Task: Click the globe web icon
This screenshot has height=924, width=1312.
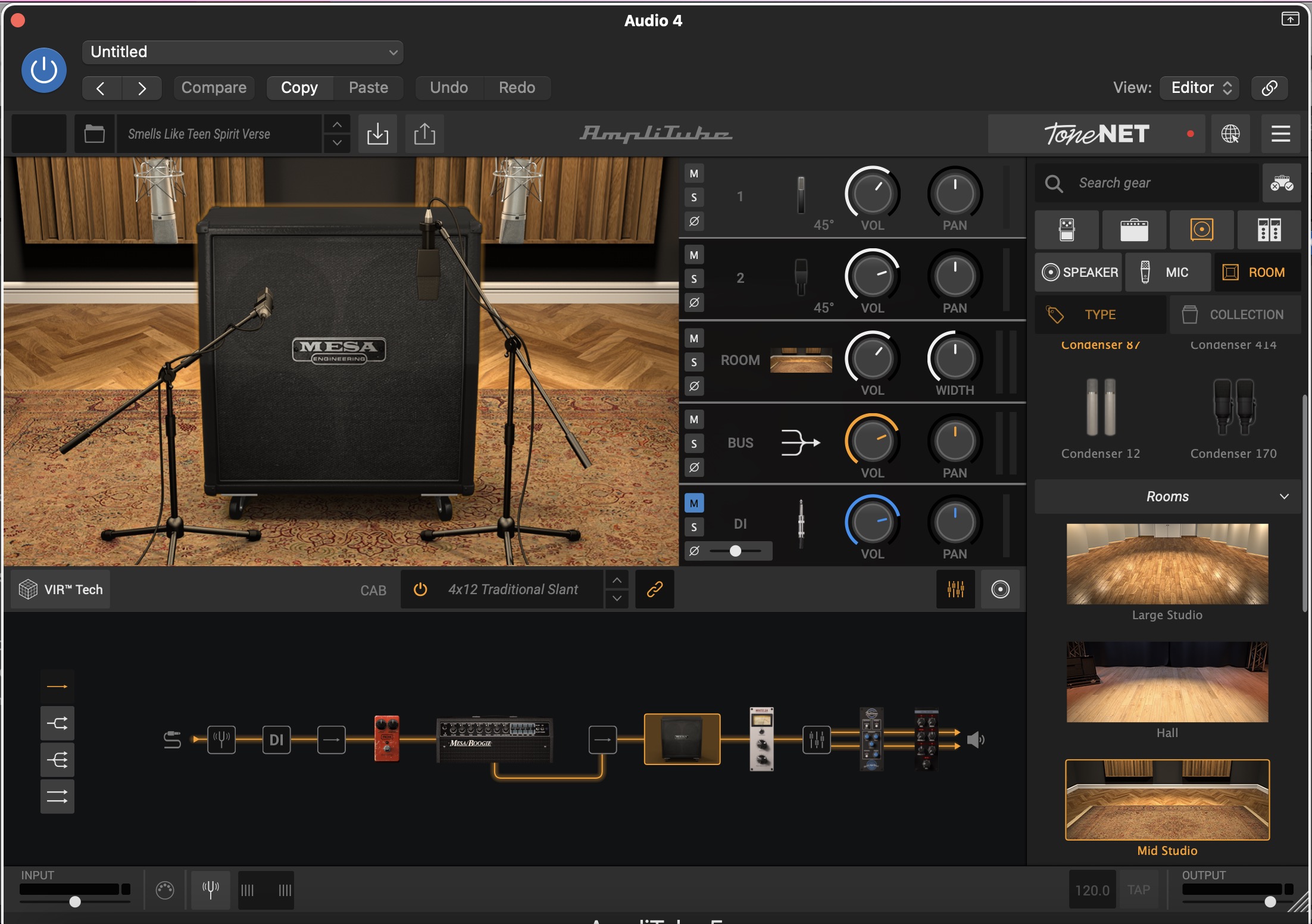Action: (x=1230, y=133)
